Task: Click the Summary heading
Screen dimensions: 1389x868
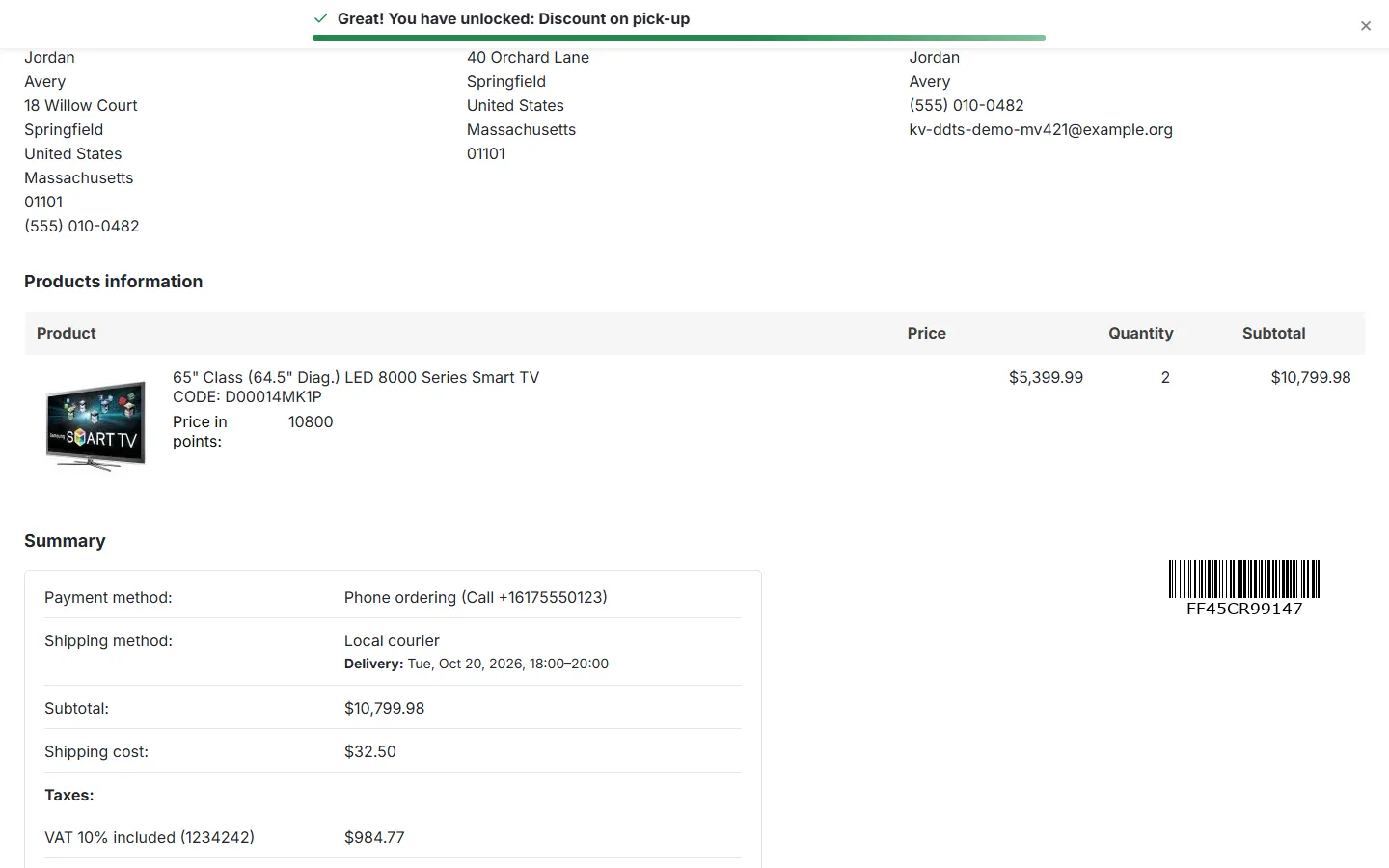Action: click(65, 541)
